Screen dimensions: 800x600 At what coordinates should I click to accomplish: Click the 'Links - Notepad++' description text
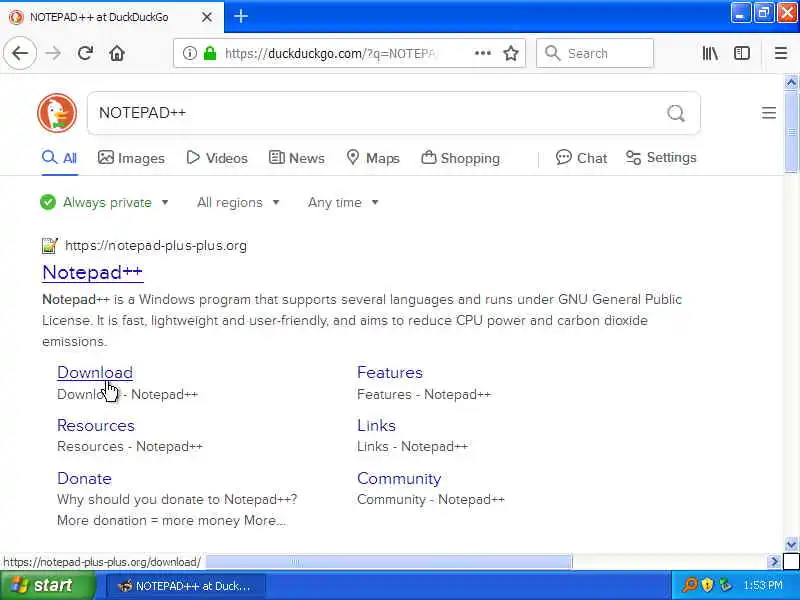click(x=412, y=447)
